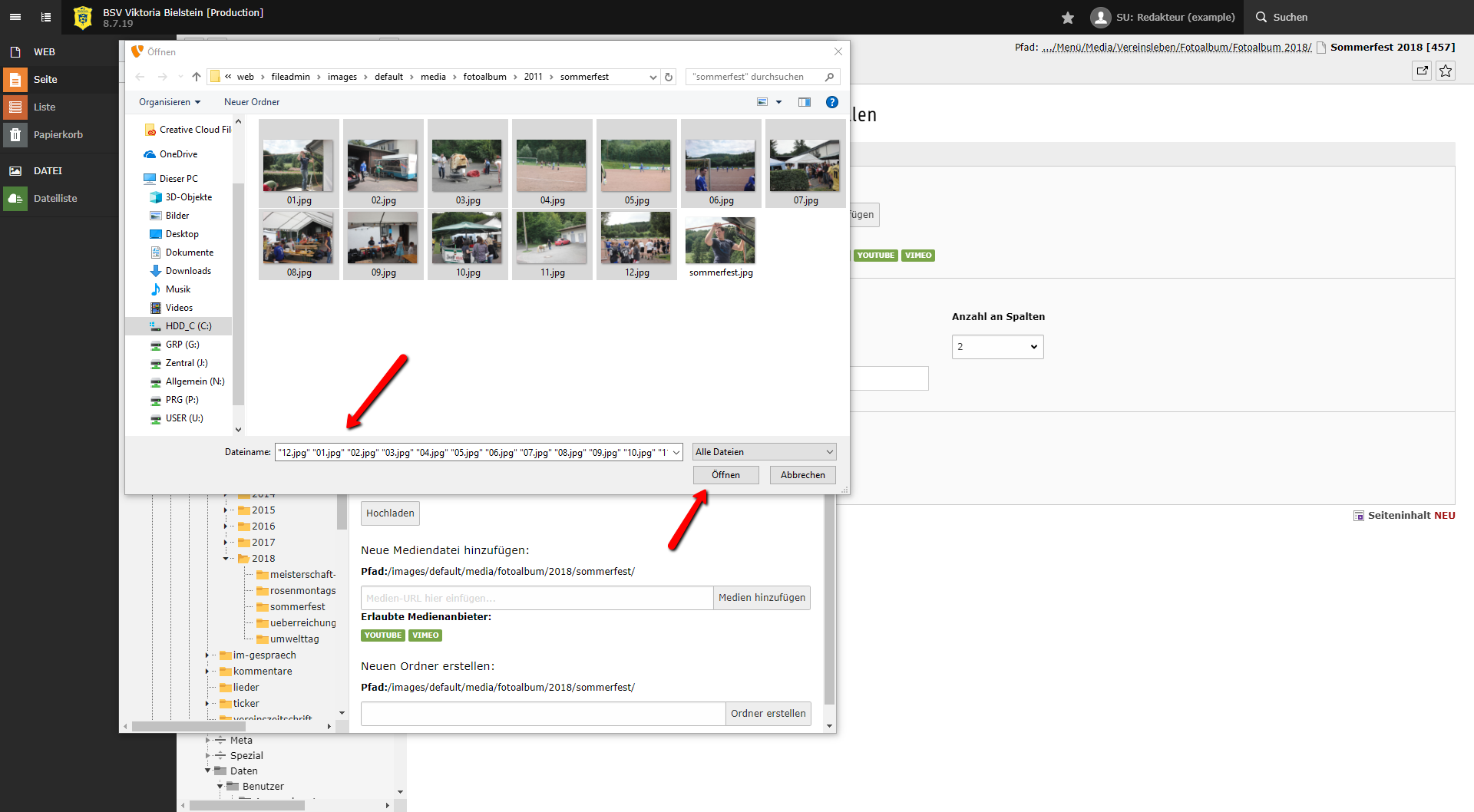Collapse the 2018 folder in tree
Image resolution: width=1474 pixels, height=812 pixels.
point(226,559)
